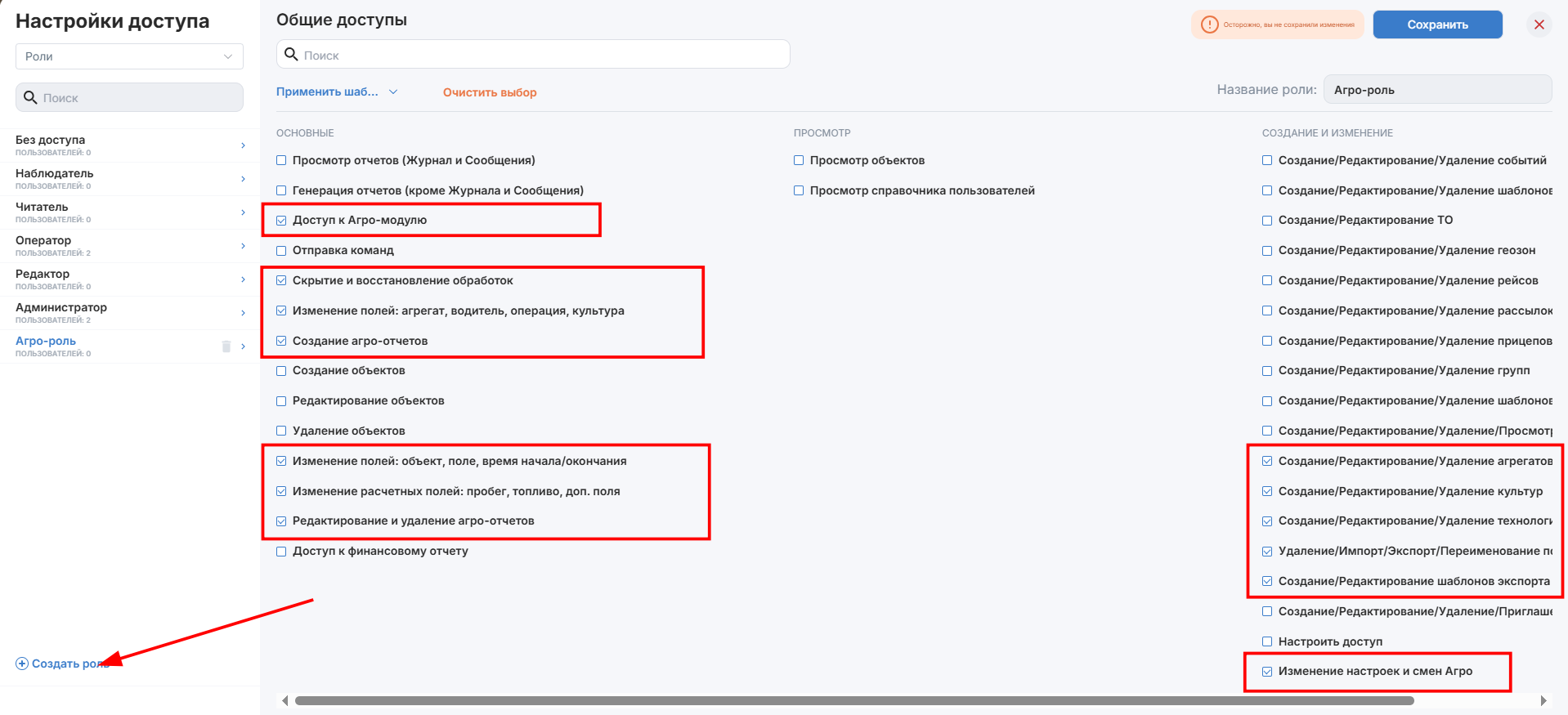
Task: Focus the Название роли input field
Action: point(1437,90)
